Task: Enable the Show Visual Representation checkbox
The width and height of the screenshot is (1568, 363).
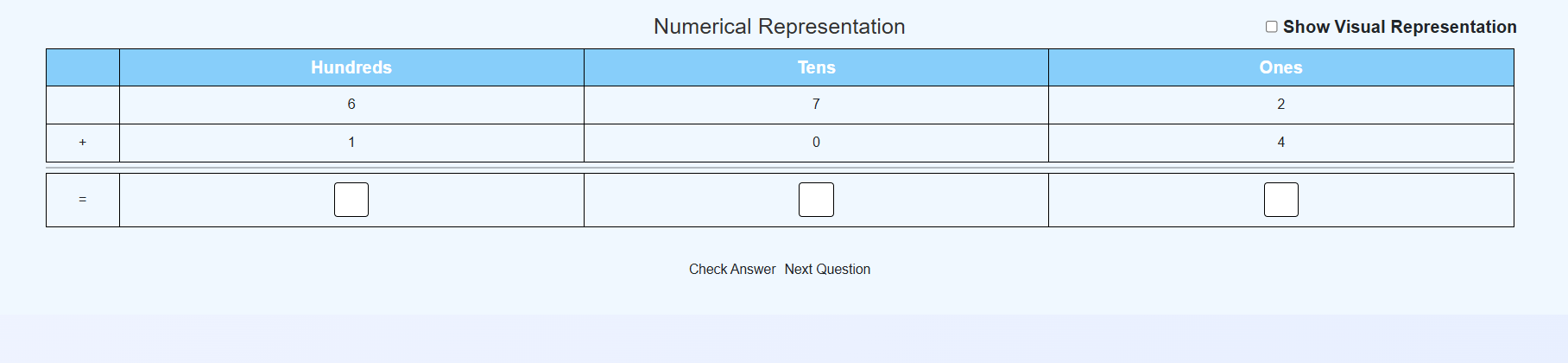Action: (1271, 27)
